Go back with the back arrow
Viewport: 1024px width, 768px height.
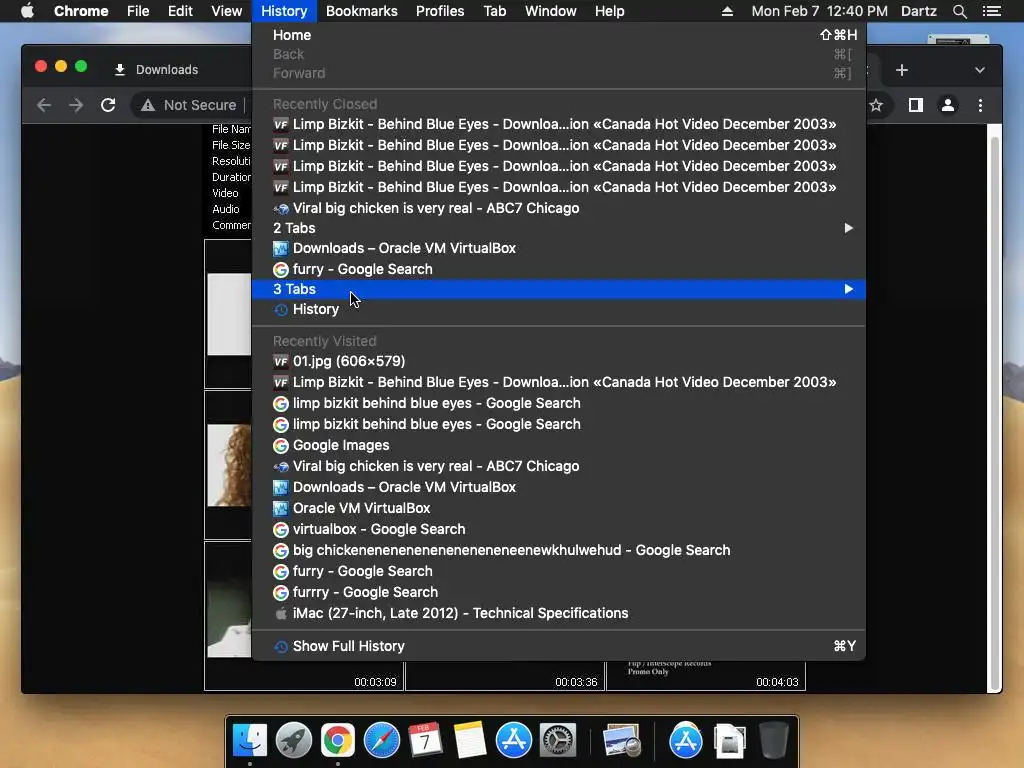[44, 105]
